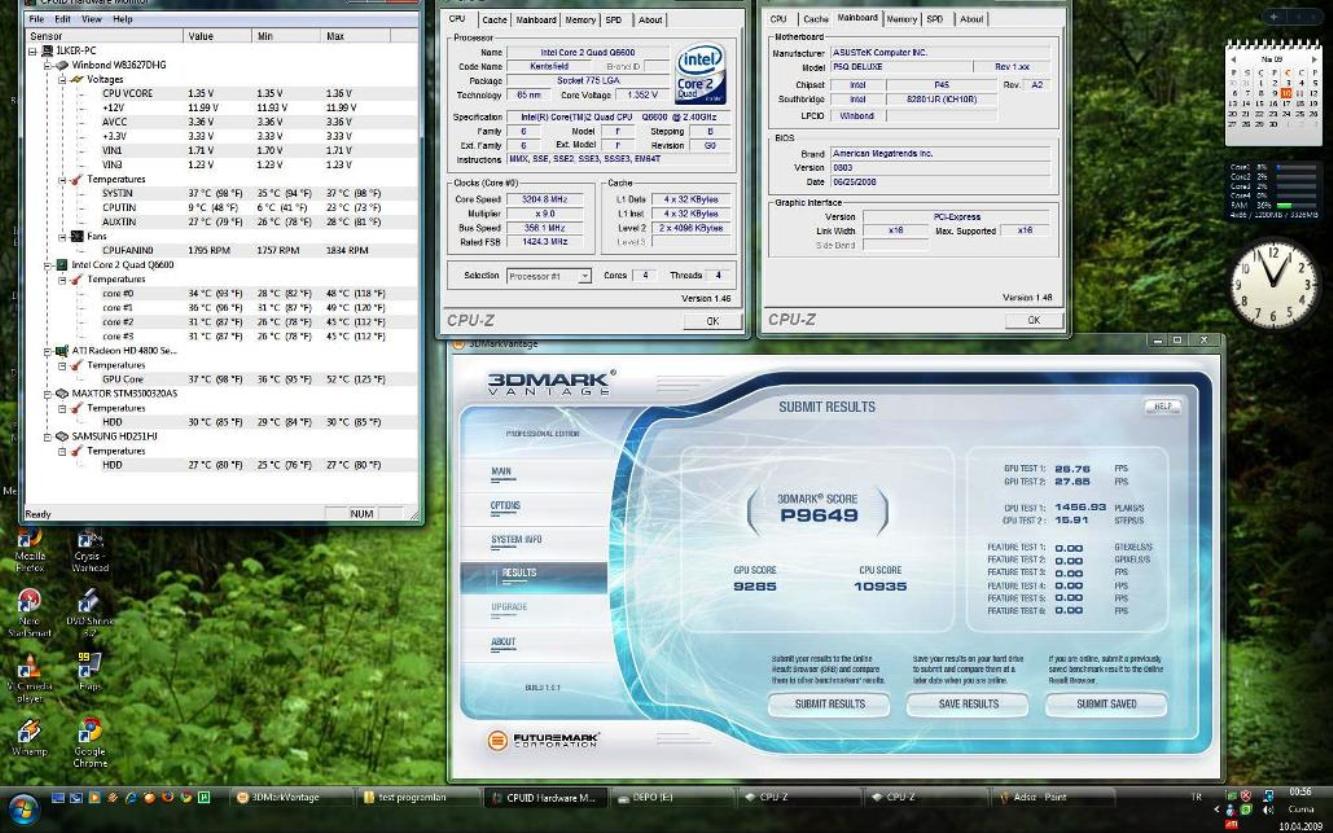Open Internet Explorer quick launch icon

tap(131, 797)
